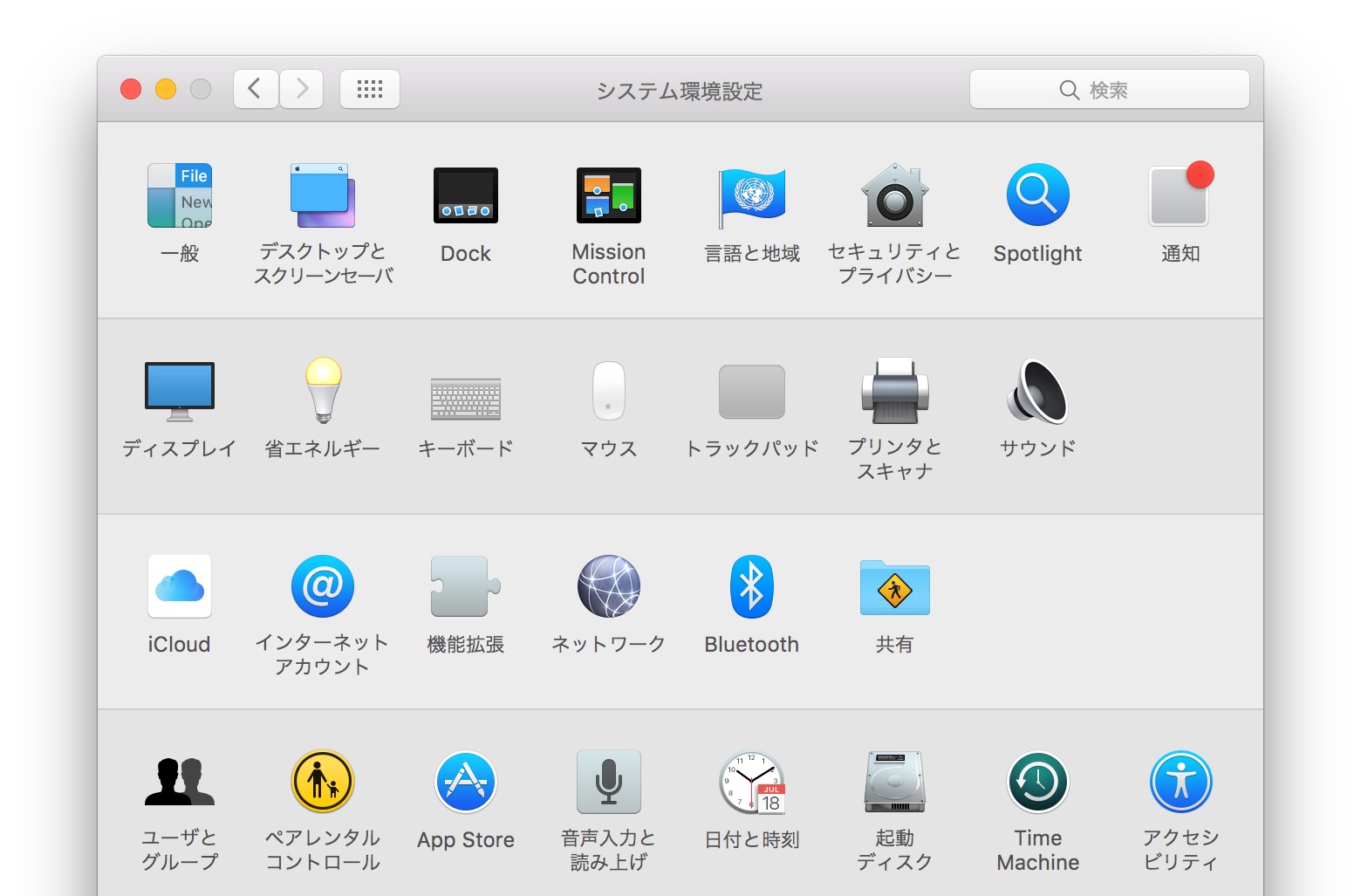Open サウンド (Sound) speaker icon

tap(1038, 391)
